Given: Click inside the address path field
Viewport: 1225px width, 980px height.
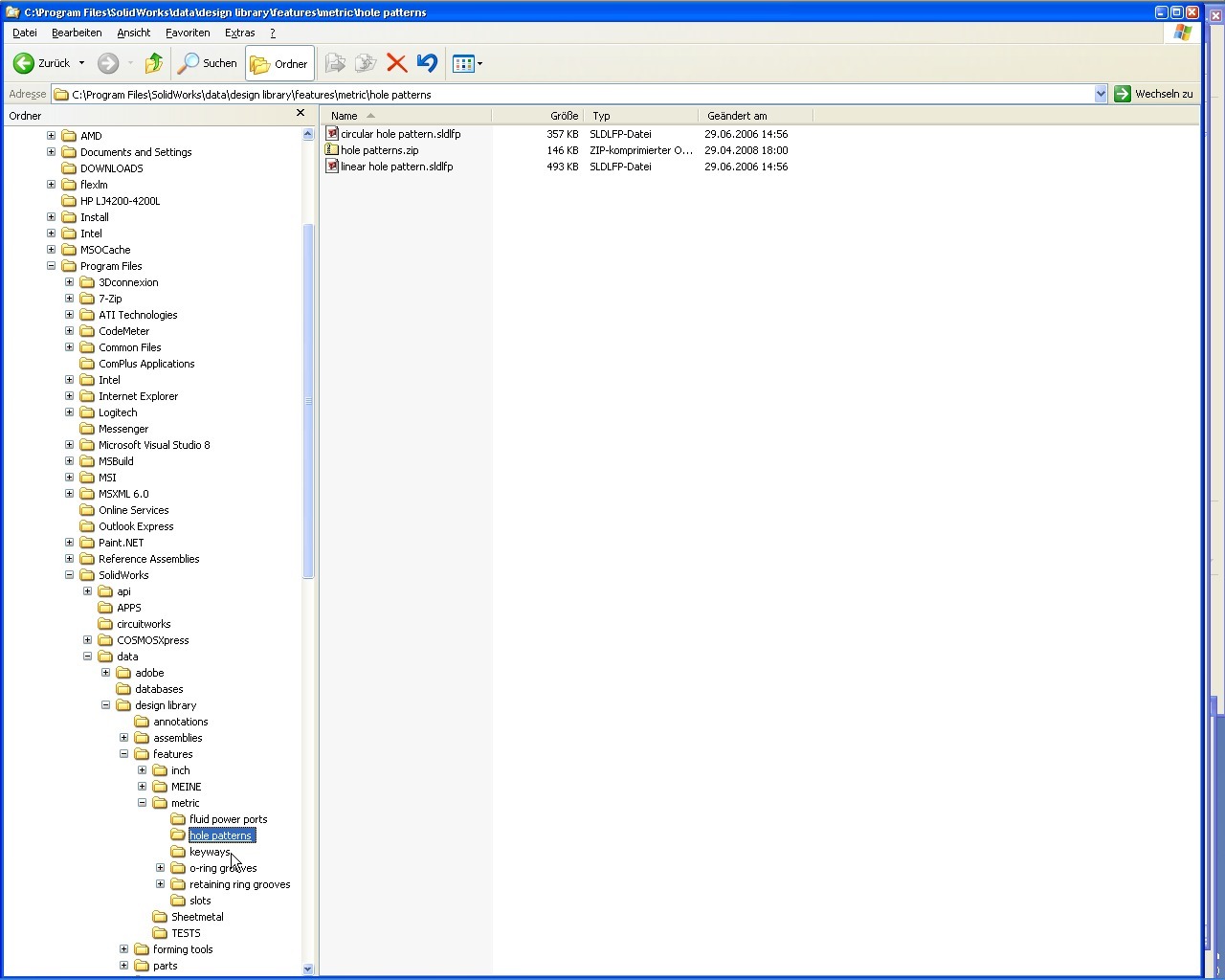Looking at the screenshot, I should click(574, 94).
